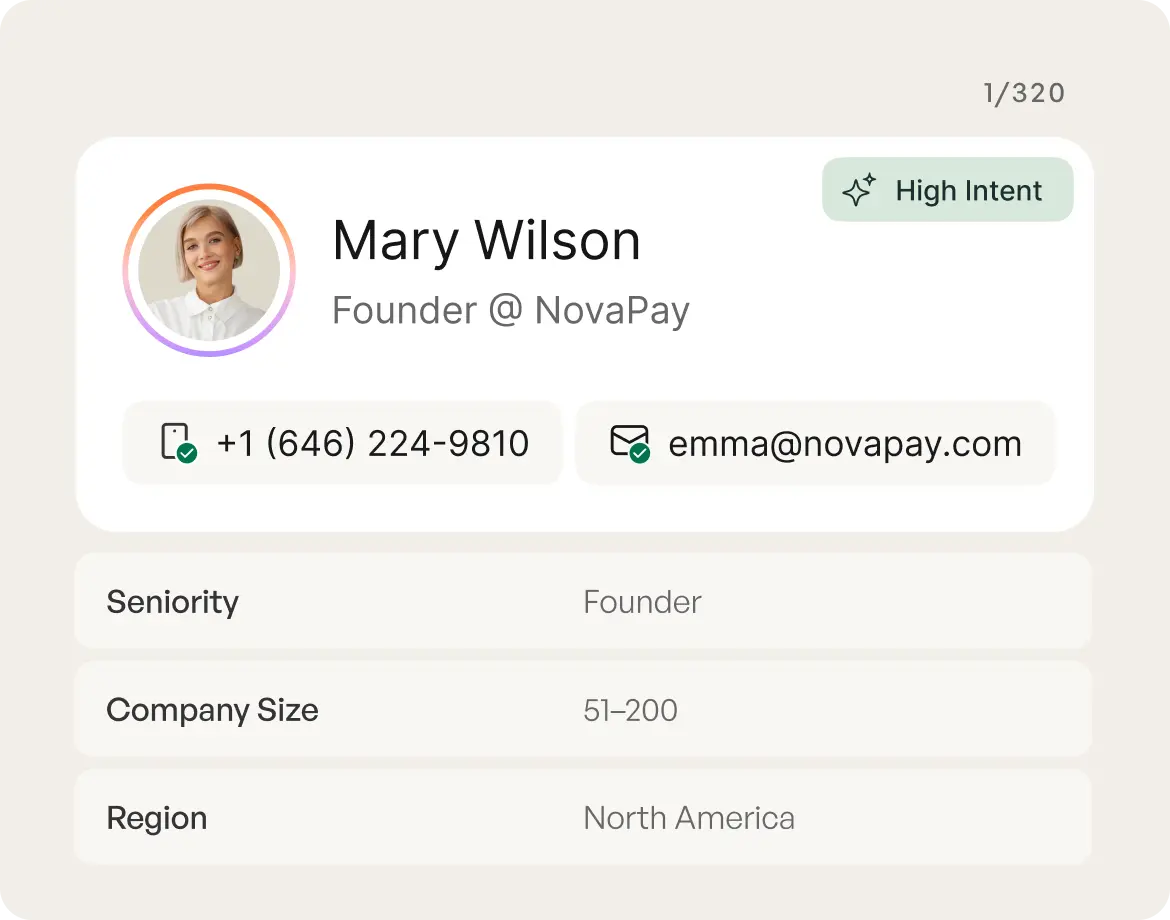Viewport: 1170px width, 920px height.
Task: Click NovaPay company name under the heading
Action: coord(612,311)
